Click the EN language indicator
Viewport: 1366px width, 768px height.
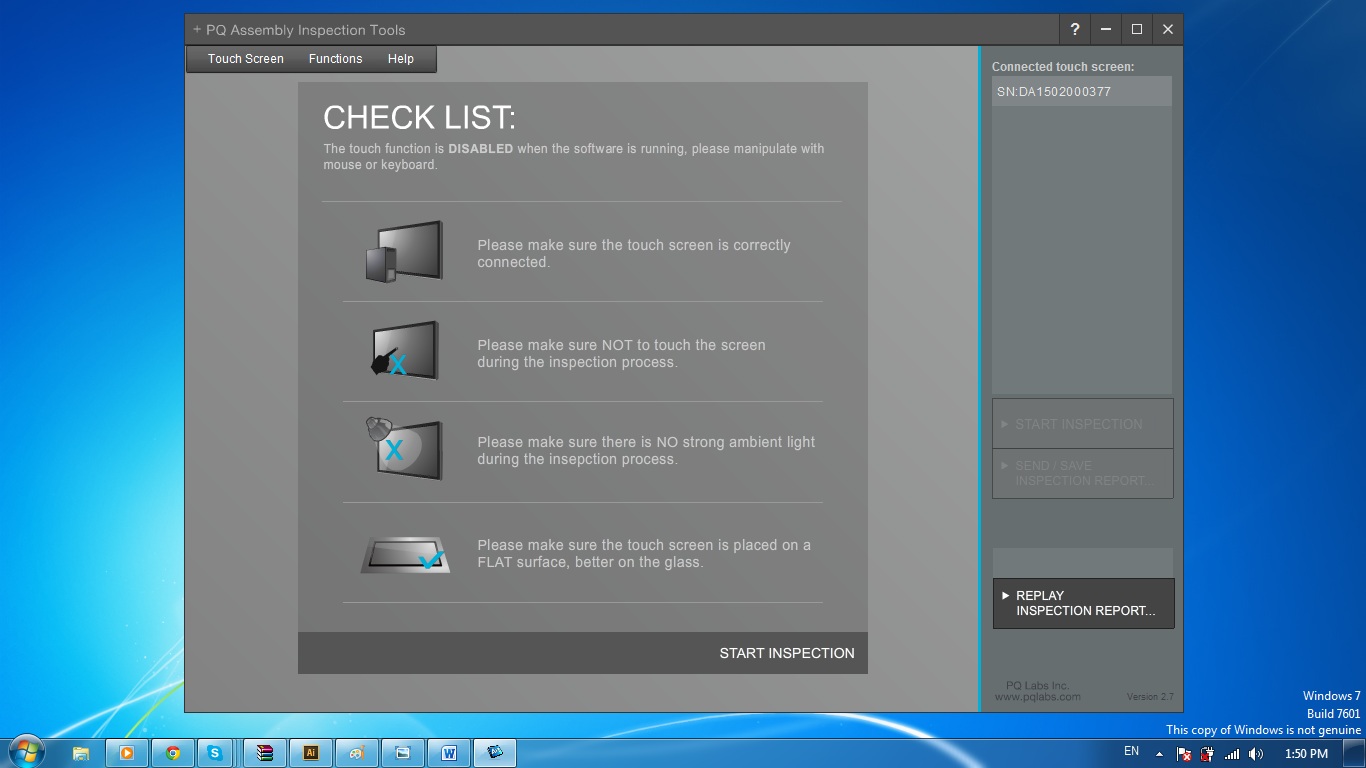tap(1131, 751)
